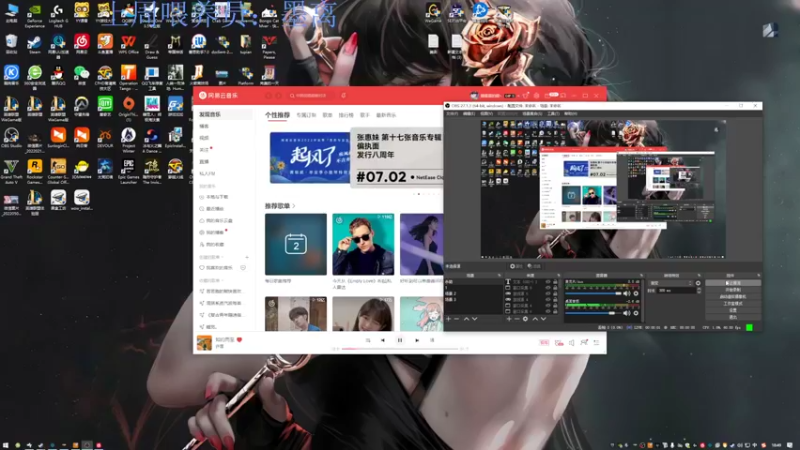Click 退出 button in OBS controls

coord(733,317)
